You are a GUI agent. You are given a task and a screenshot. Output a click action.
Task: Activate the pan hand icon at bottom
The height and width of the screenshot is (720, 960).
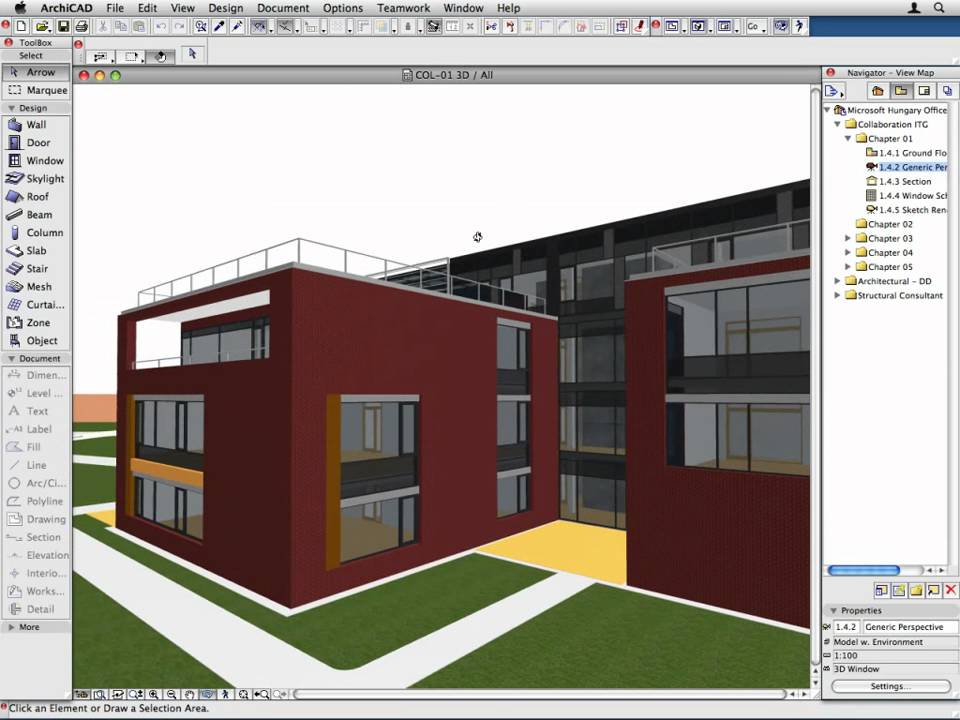pos(190,694)
